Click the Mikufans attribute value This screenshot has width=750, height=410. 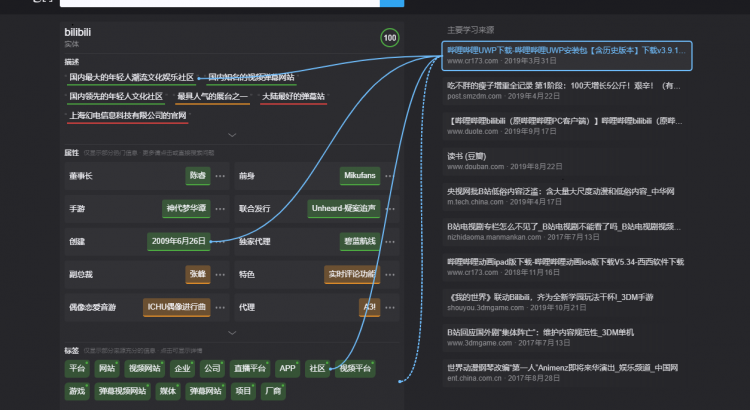point(359,176)
